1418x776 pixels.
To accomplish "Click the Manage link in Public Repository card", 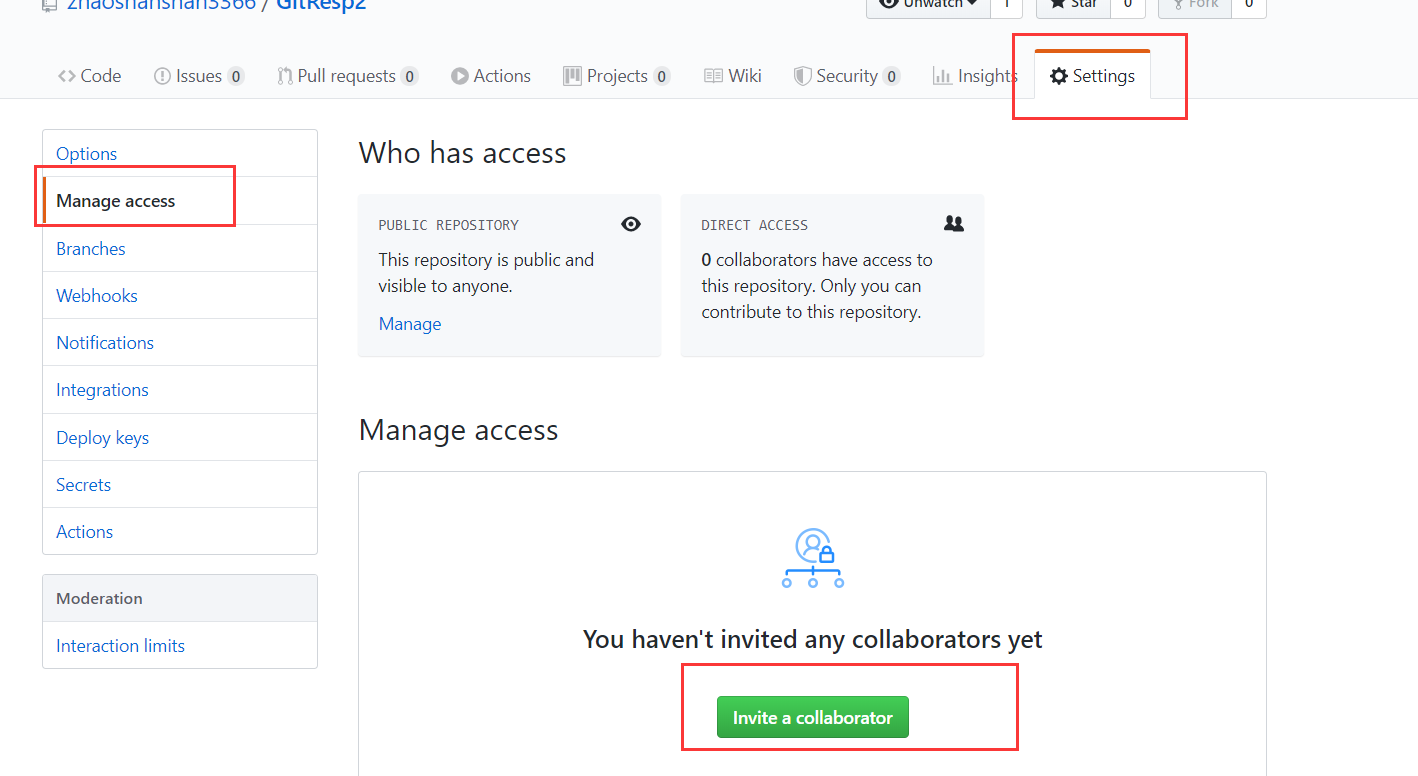I will [x=410, y=324].
